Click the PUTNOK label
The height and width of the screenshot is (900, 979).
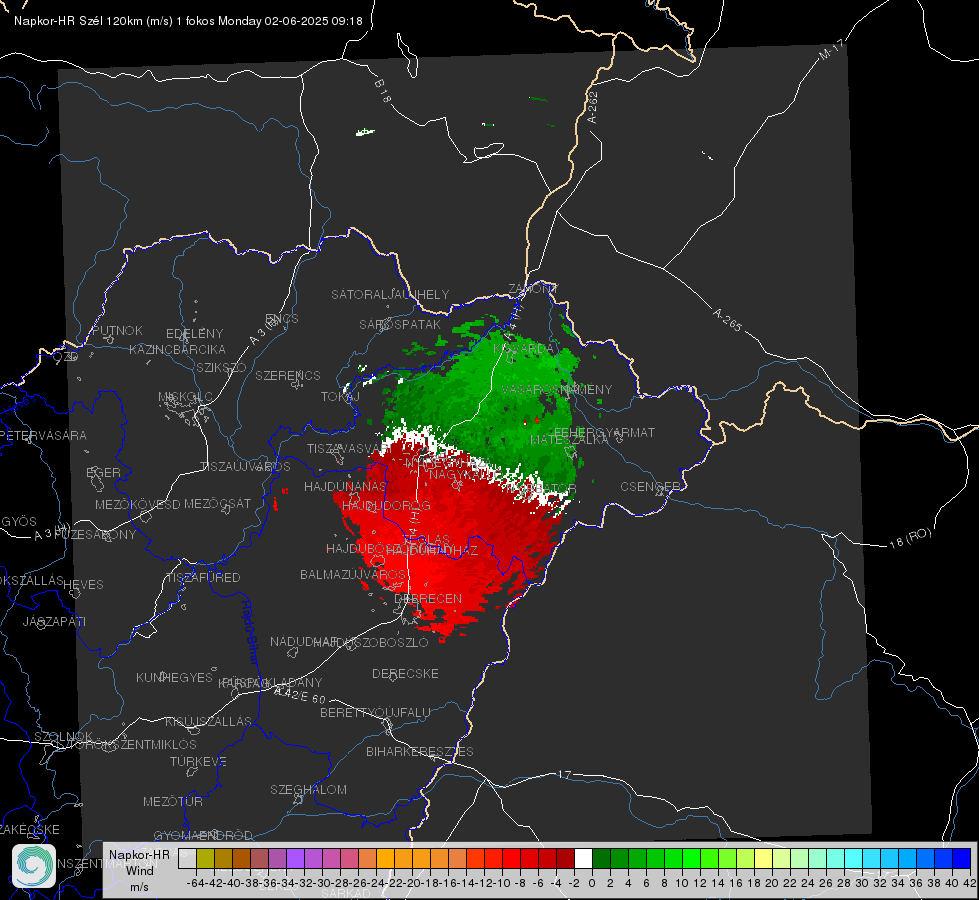point(117,330)
